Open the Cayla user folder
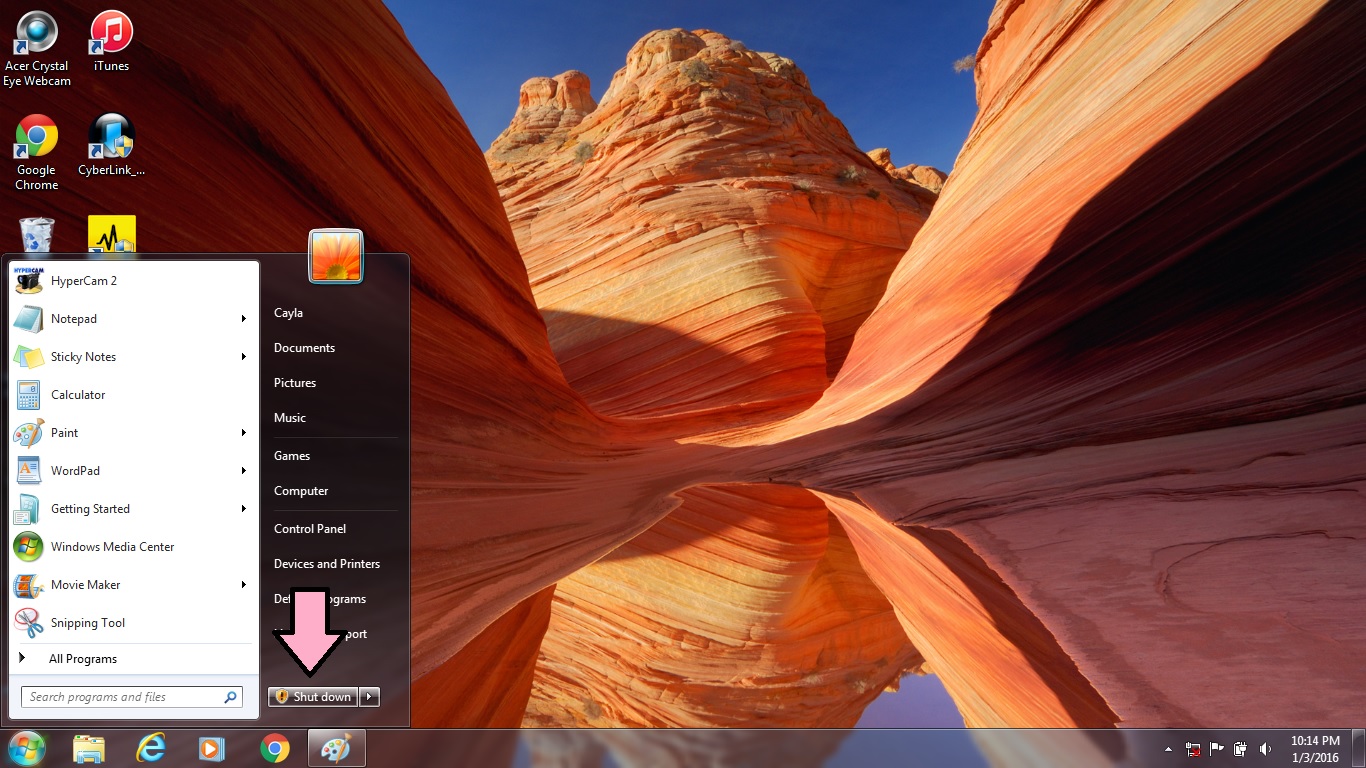1366x768 pixels. point(288,313)
